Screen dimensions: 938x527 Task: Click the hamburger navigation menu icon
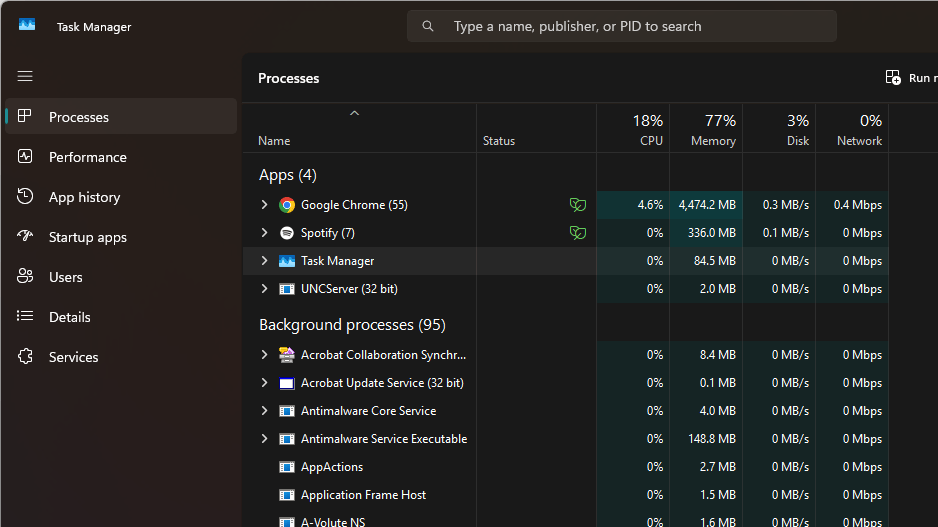[25, 77]
